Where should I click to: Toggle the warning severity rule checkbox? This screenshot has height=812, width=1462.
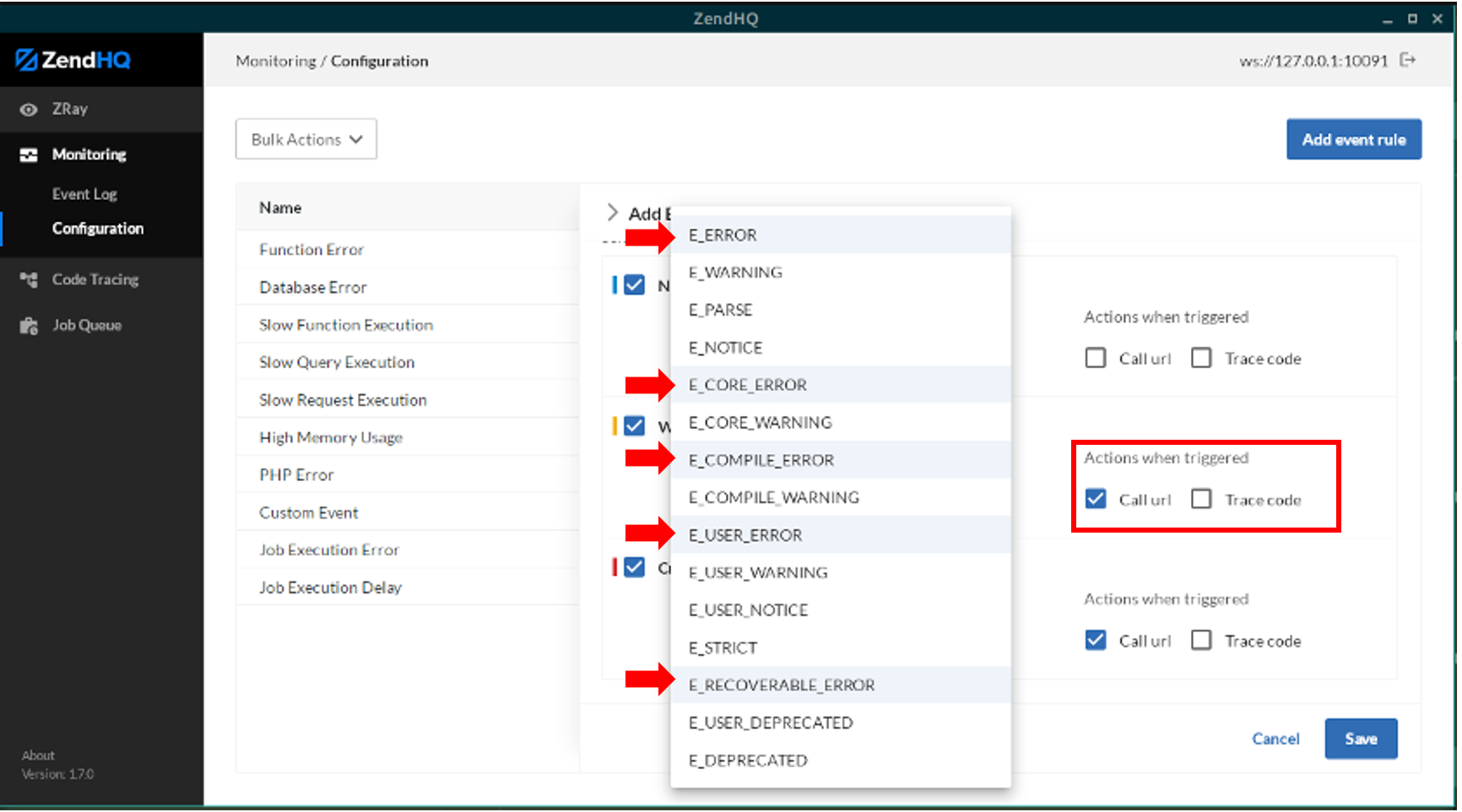click(x=635, y=426)
